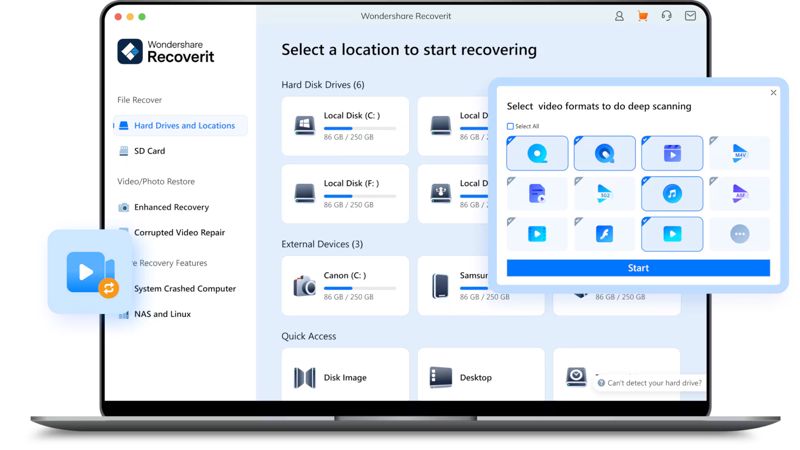Click Can't detect your hard drive link

654,383
